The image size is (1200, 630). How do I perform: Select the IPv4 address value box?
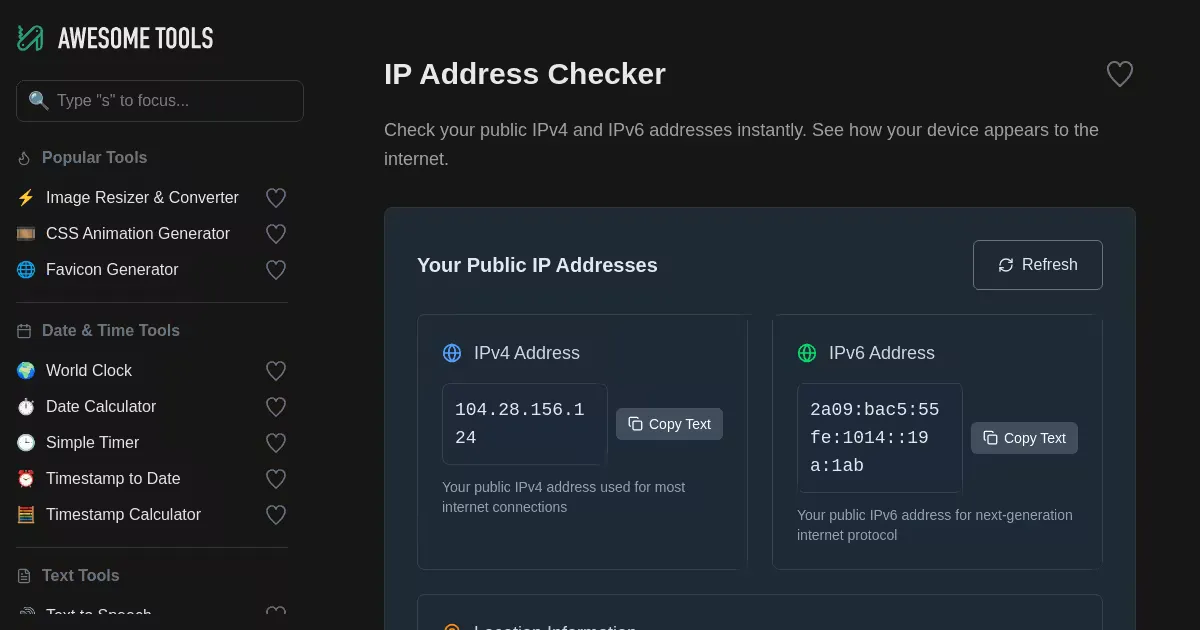click(x=524, y=424)
